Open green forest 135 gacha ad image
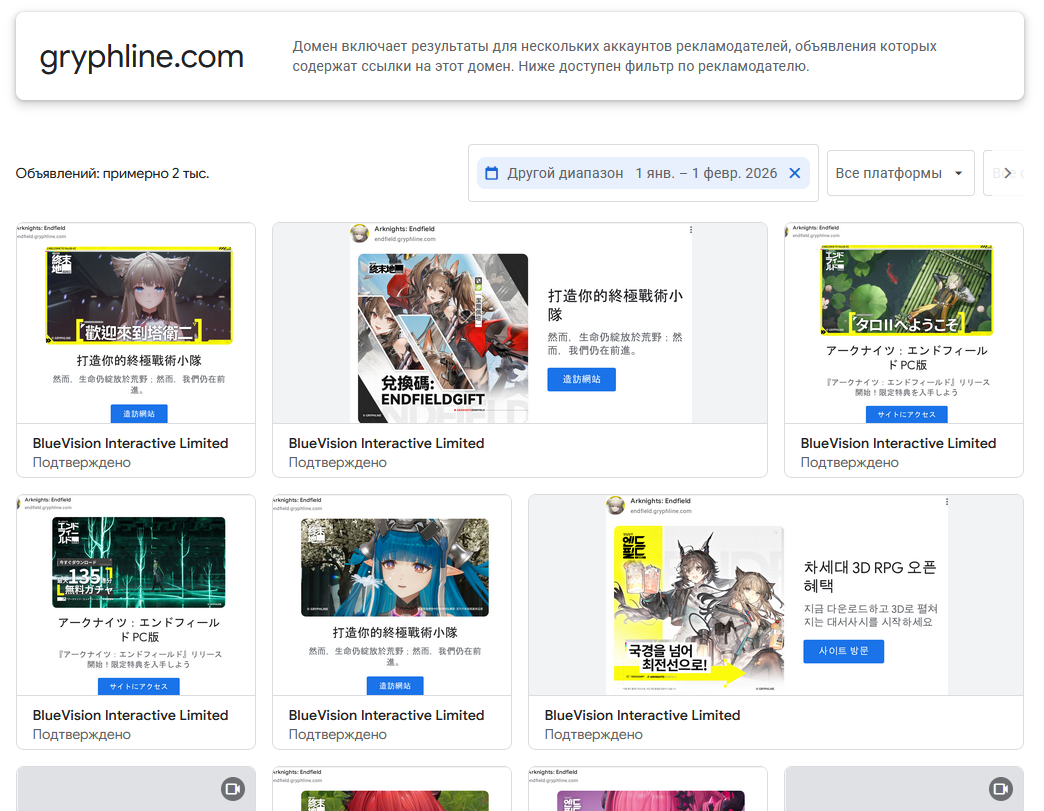The height and width of the screenshot is (811, 1044). 138,562
